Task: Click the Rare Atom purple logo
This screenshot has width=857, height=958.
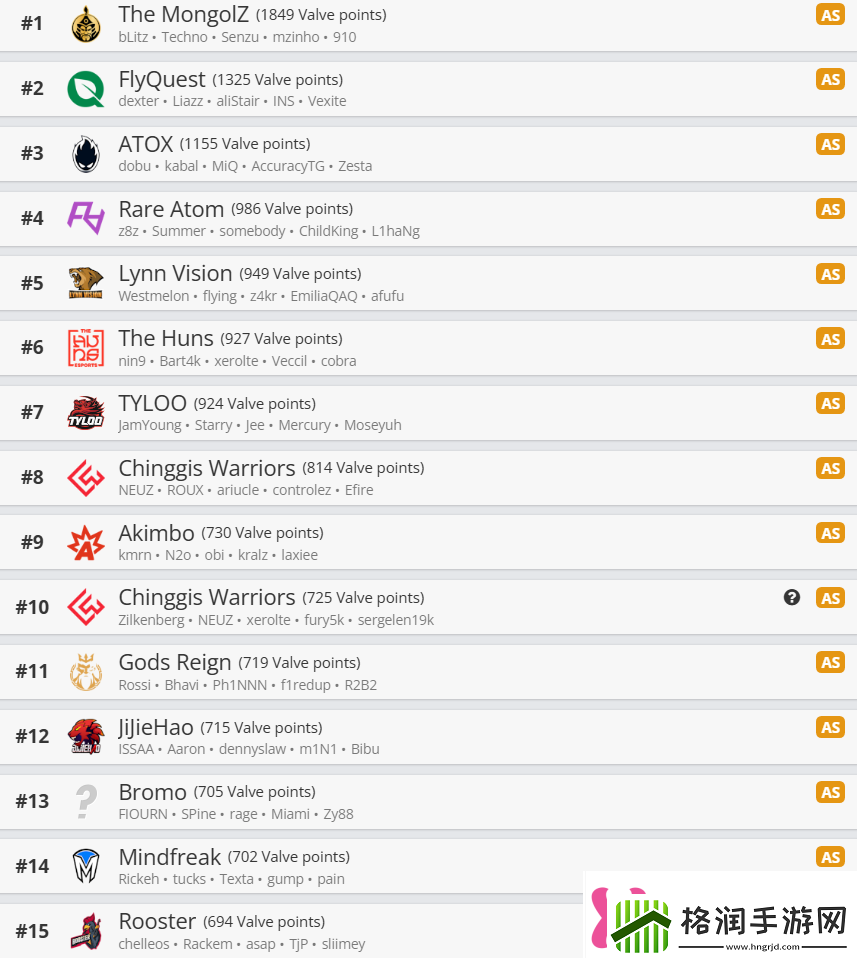Action: point(86,218)
